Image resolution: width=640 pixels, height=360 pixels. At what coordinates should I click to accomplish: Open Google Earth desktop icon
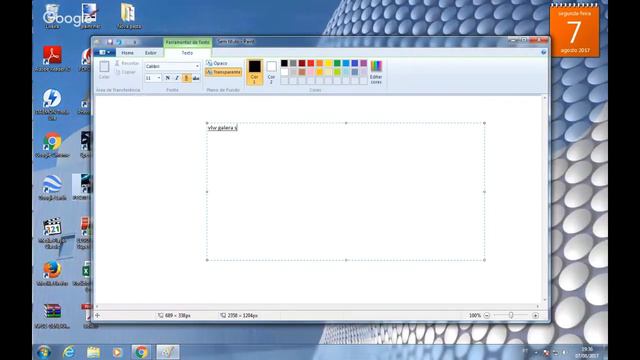pos(52,188)
